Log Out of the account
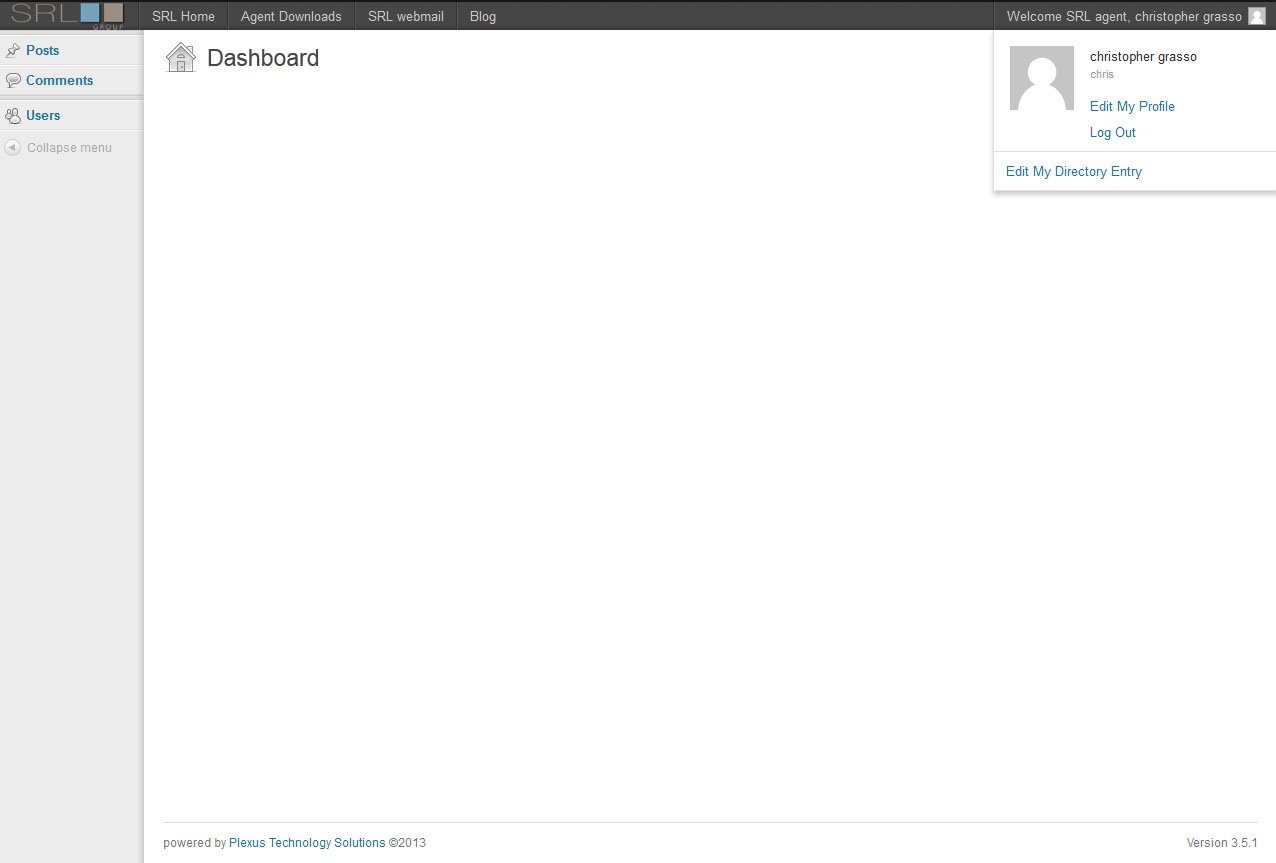 pos(1112,132)
